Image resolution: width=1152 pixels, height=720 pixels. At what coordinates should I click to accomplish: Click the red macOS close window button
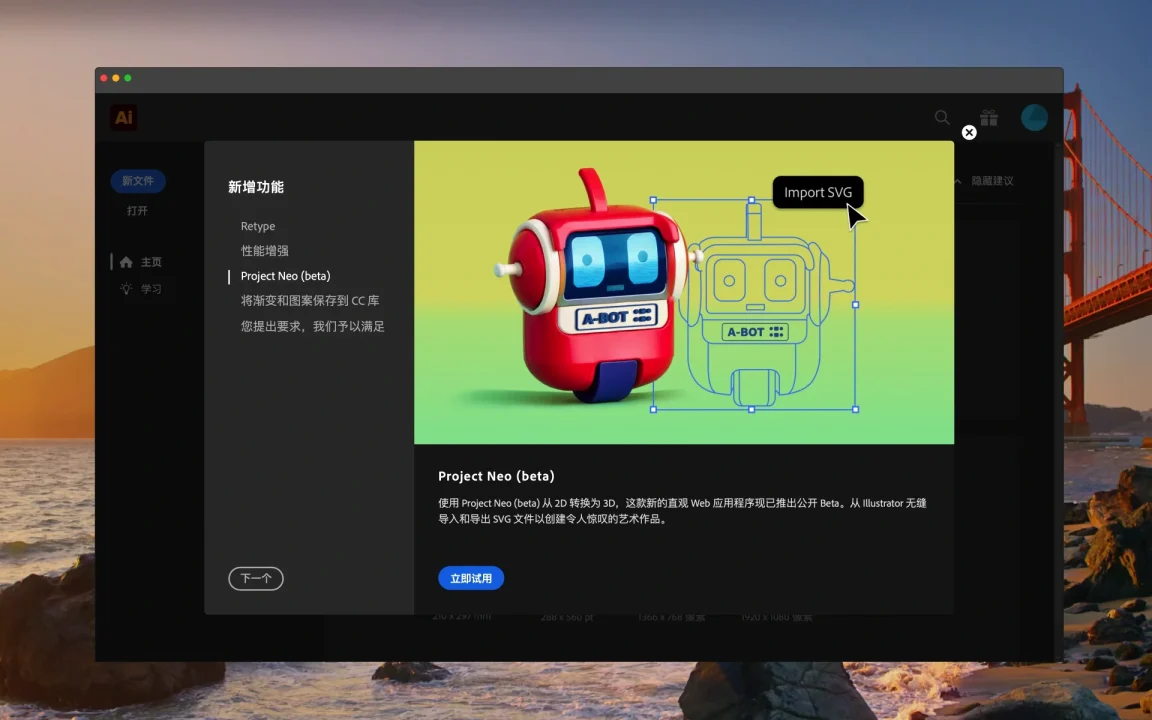click(104, 78)
